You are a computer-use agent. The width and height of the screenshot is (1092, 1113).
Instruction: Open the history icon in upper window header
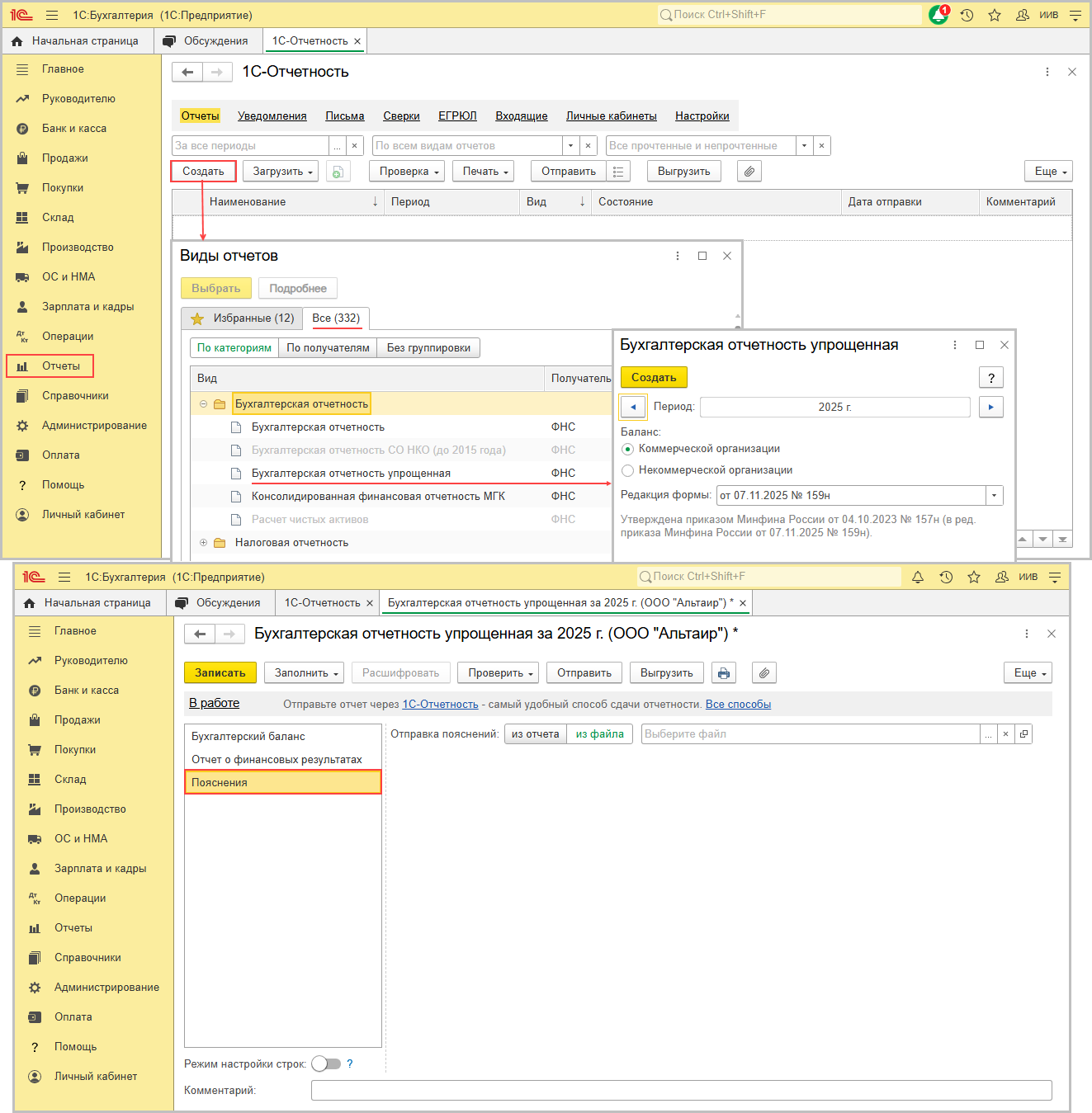[x=967, y=15]
